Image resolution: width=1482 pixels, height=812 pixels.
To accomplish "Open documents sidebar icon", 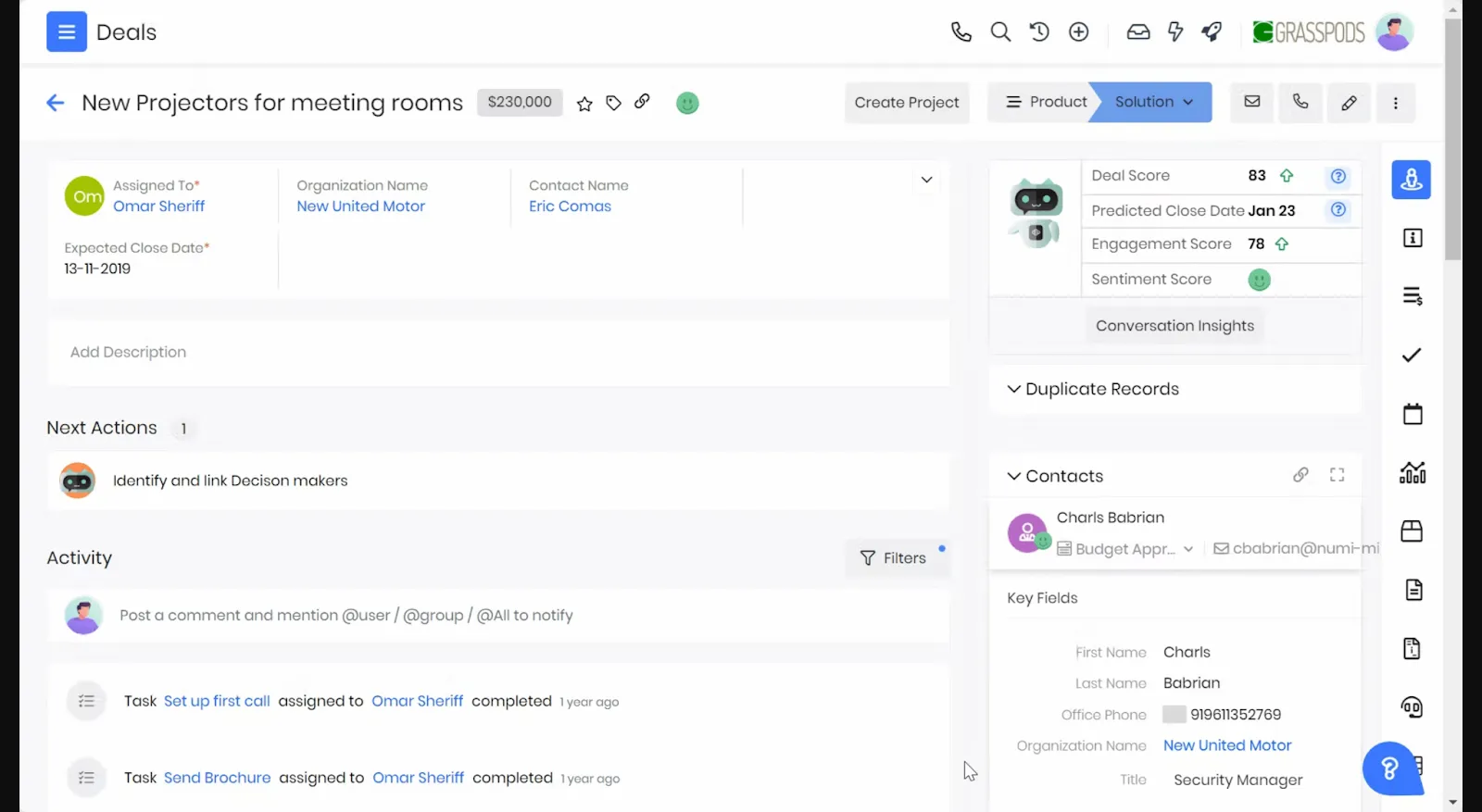I will [1413, 590].
